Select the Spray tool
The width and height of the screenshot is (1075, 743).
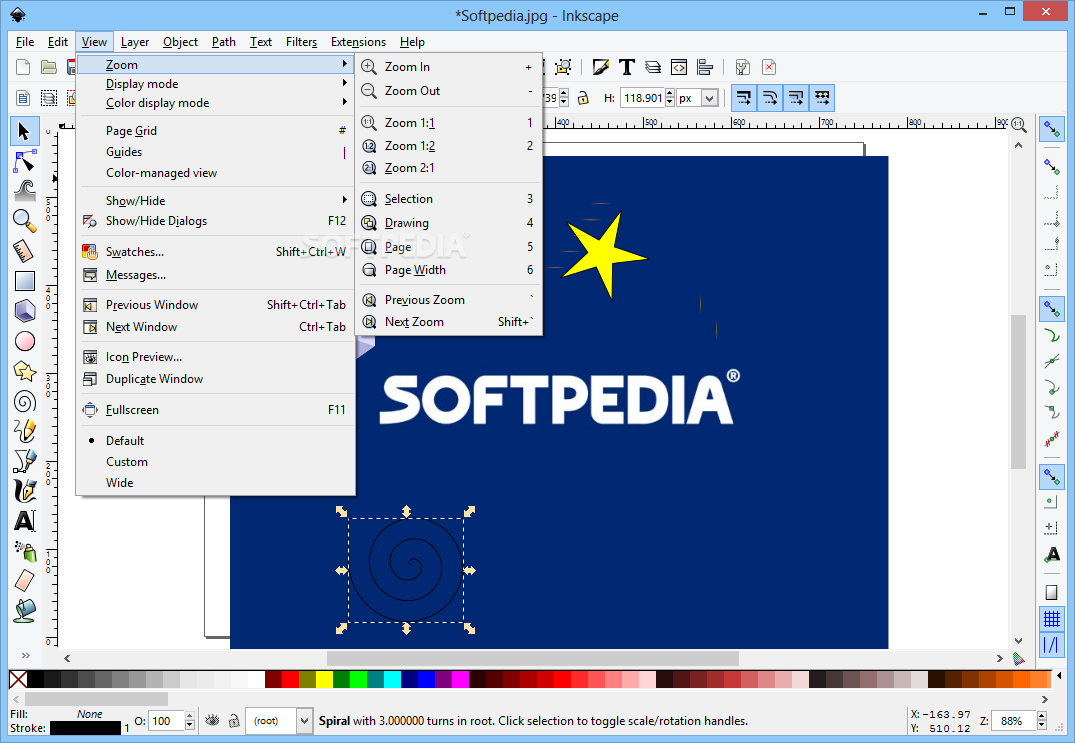click(25, 551)
